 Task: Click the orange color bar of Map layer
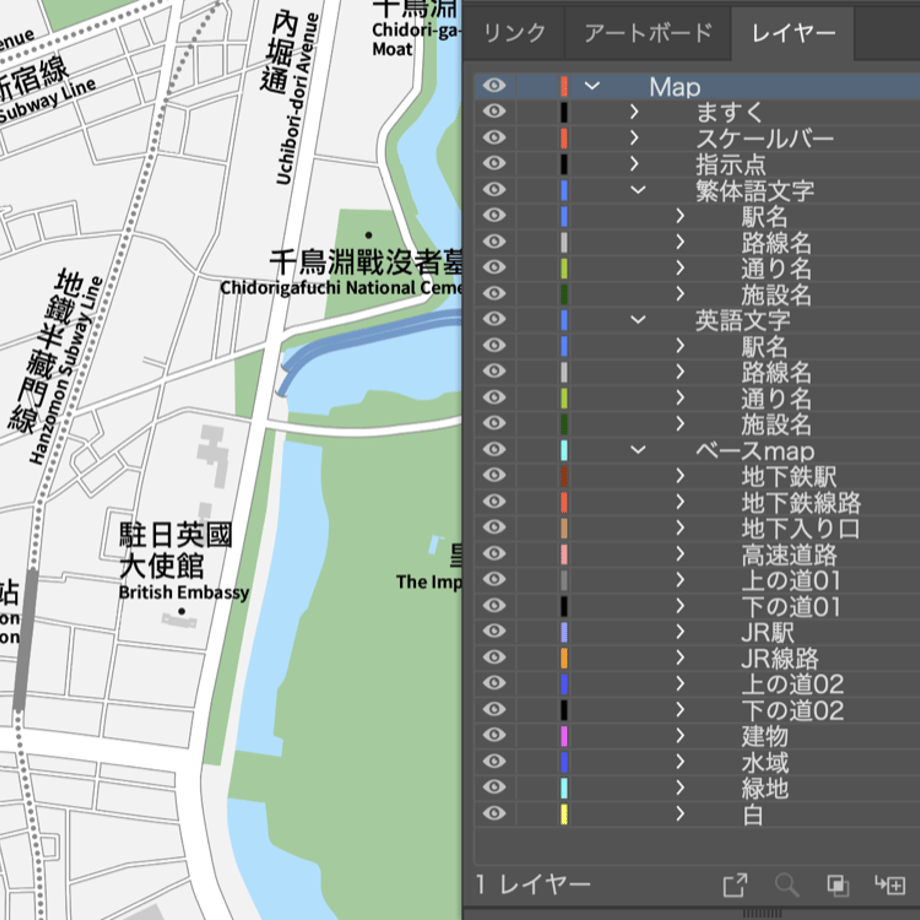pyautogui.click(x=564, y=86)
